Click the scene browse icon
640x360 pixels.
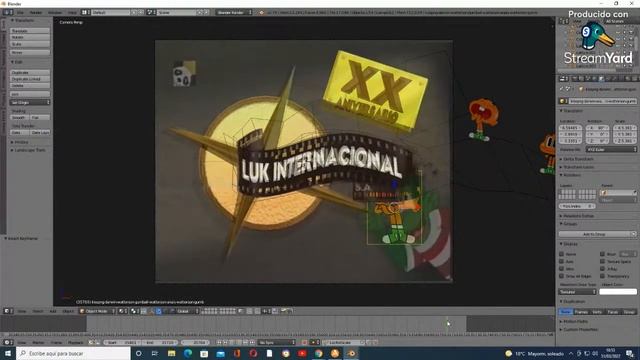tap(150, 12)
